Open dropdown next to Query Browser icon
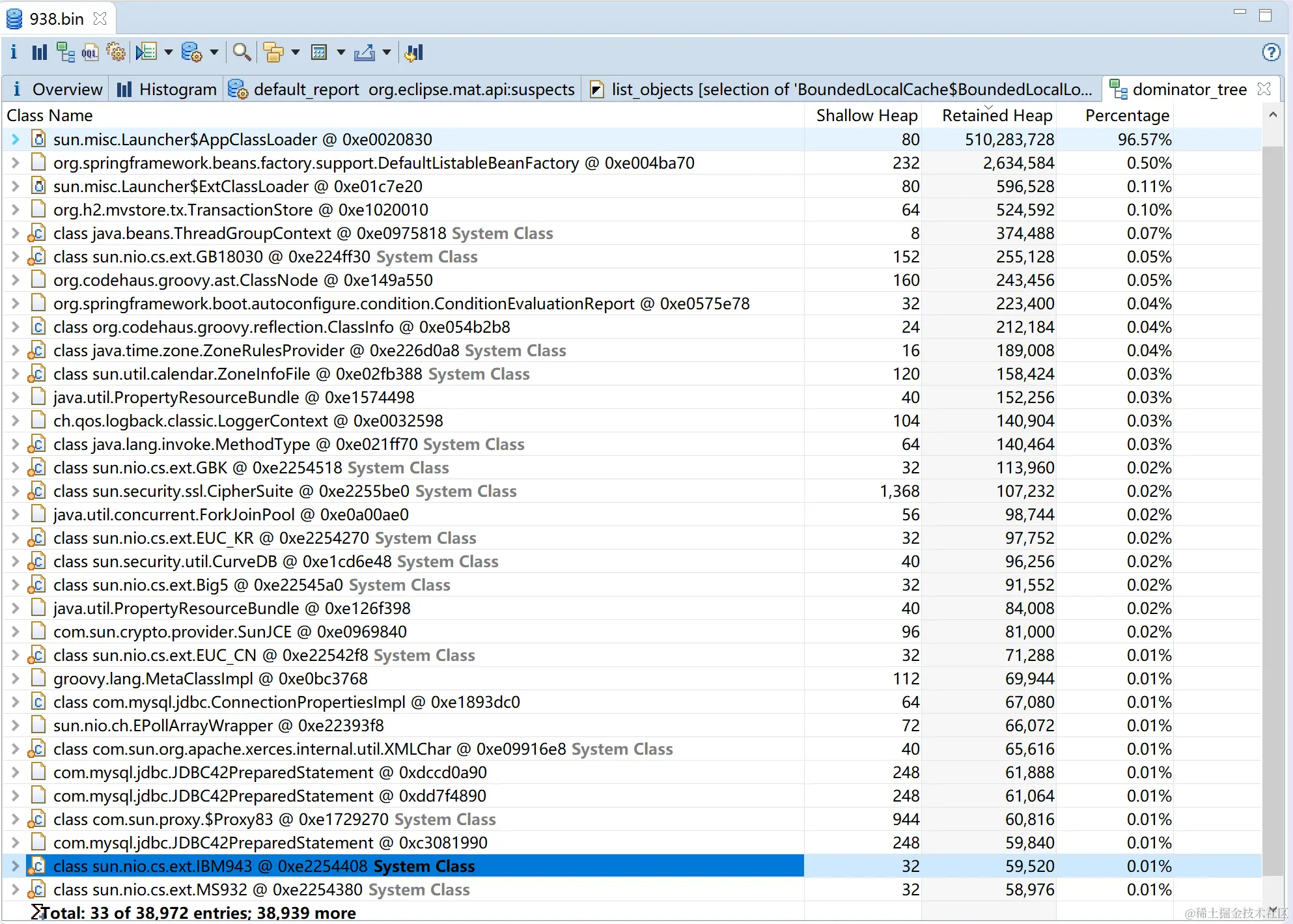Screen dimensions: 1293x924 click(214, 52)
